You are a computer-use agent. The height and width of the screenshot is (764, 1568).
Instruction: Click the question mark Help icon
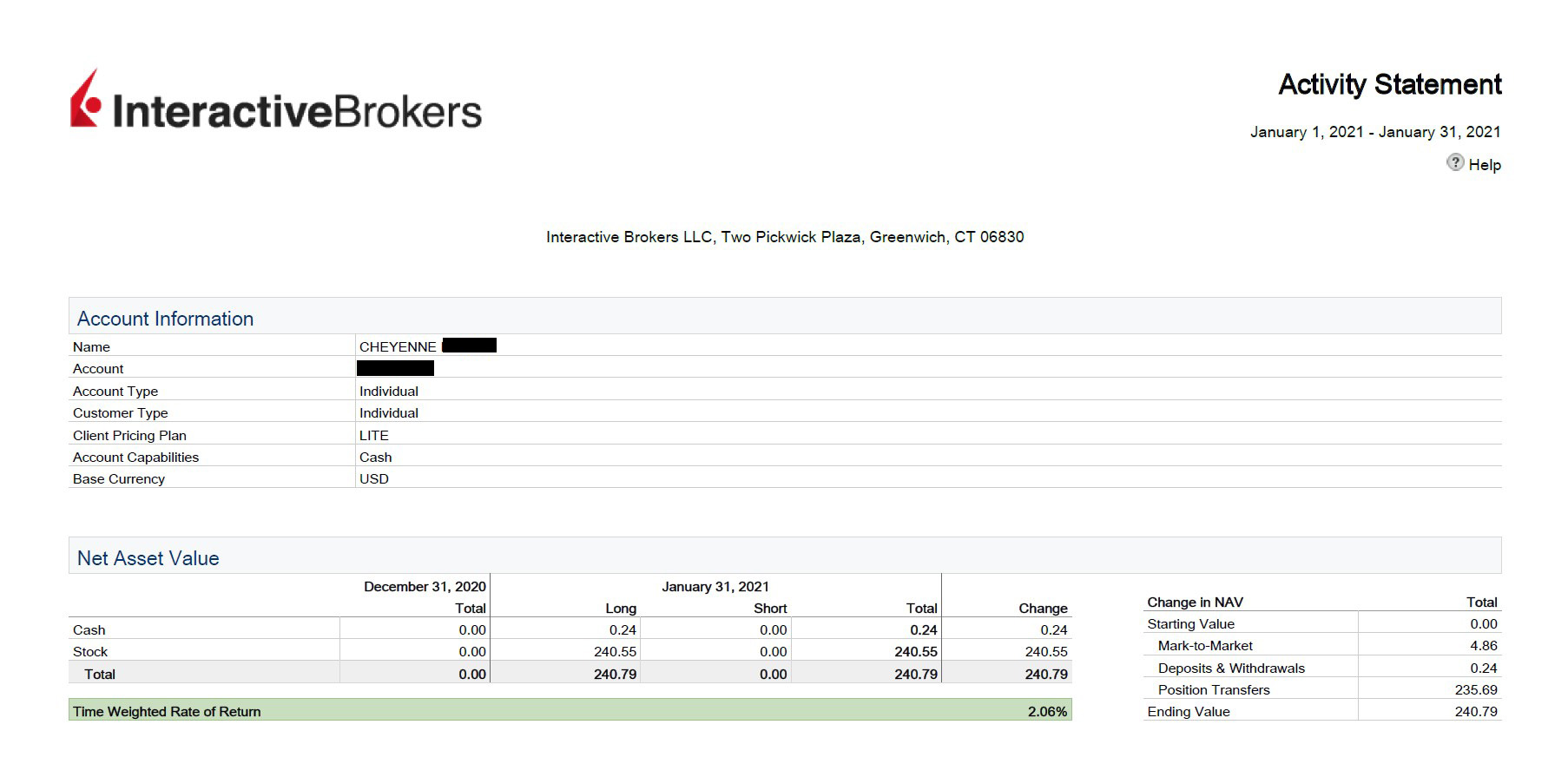click(1455, 162)
